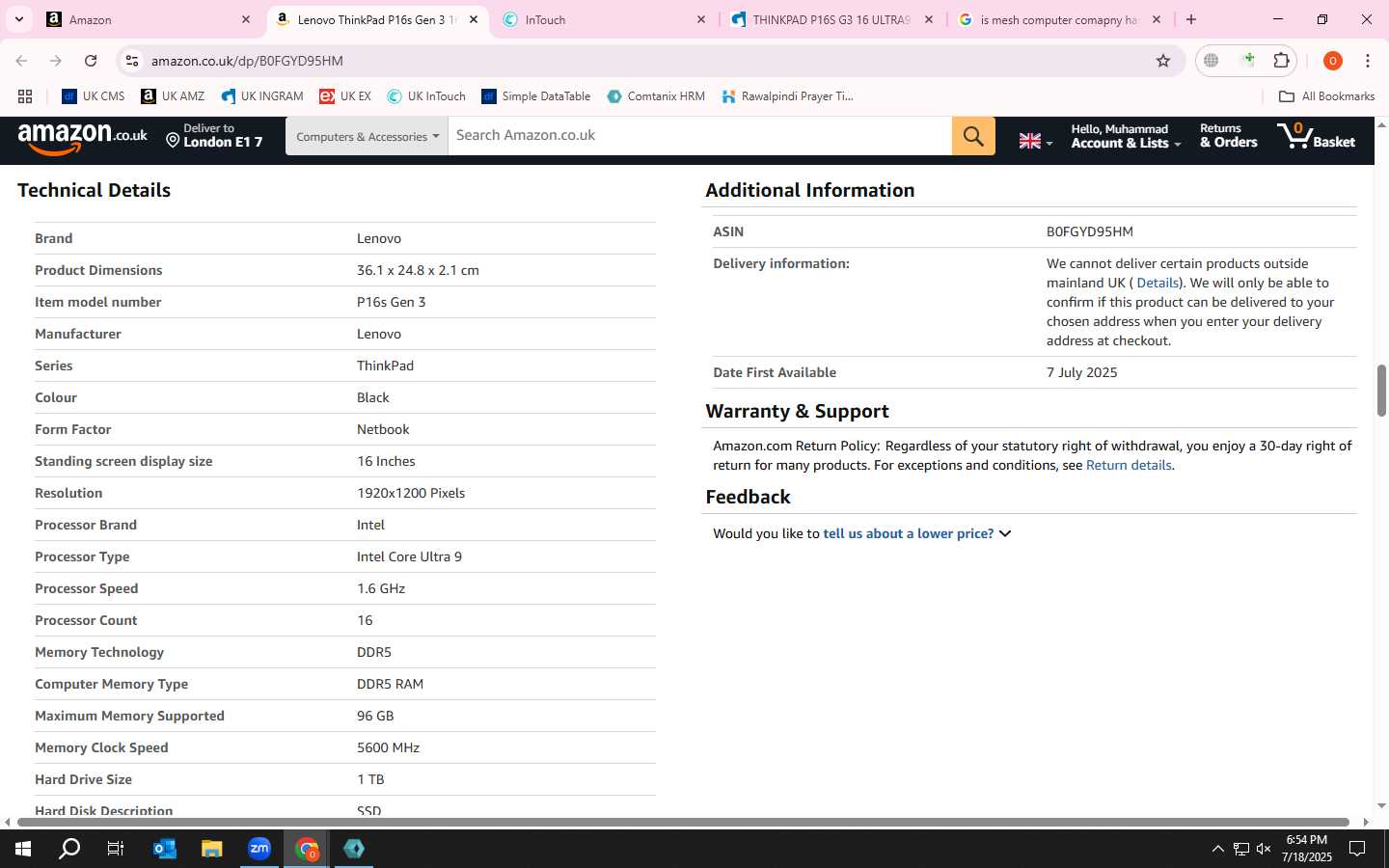The height and width of the screenshot is (868, 1389).
Task: Open Task View on the taskbar
Action: coord(116,849)
